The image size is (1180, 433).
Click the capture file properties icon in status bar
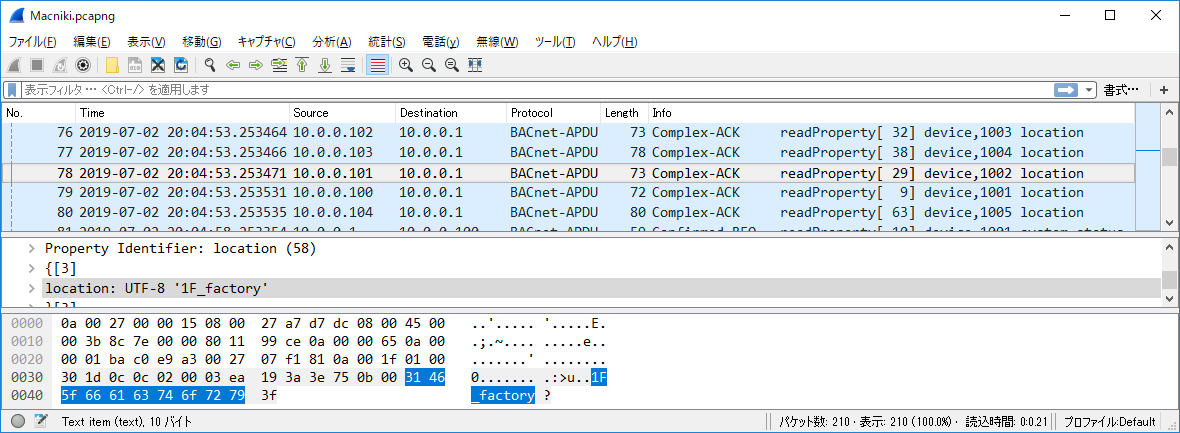pyautogui.click(x=41, y=421)
